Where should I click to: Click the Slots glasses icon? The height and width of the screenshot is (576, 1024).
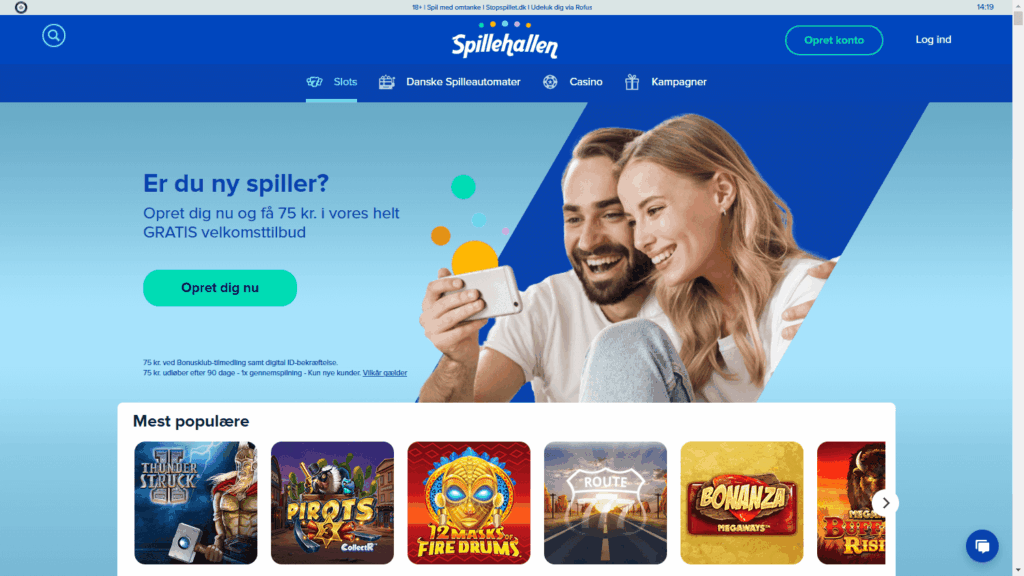(x=314, y=82)
